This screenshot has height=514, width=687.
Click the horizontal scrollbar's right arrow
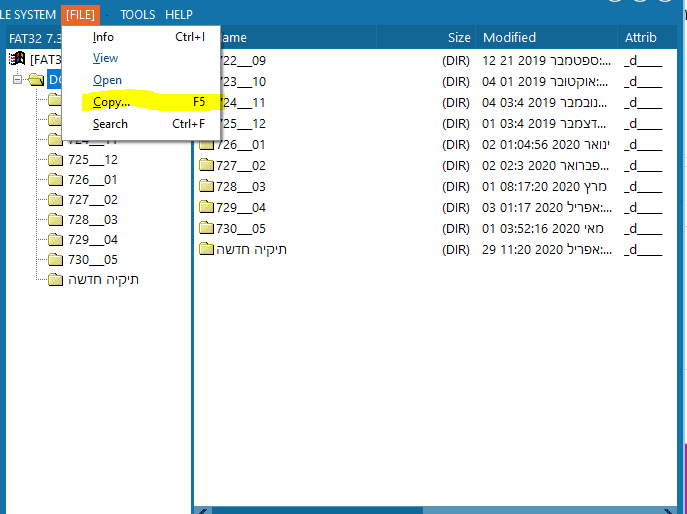(669, 511)
